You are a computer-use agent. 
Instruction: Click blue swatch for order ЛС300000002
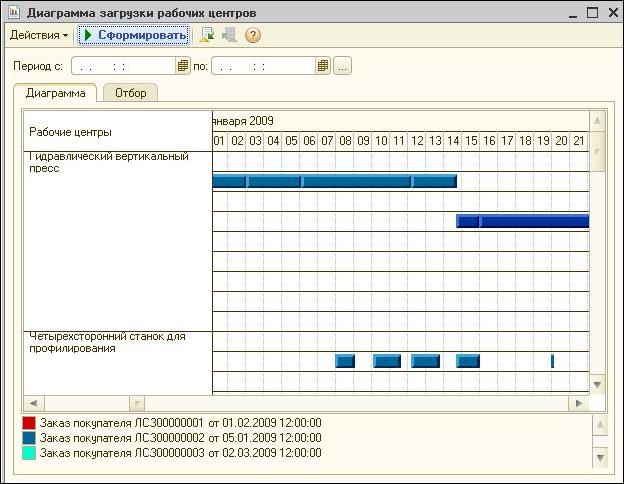[x=29, y=438]
